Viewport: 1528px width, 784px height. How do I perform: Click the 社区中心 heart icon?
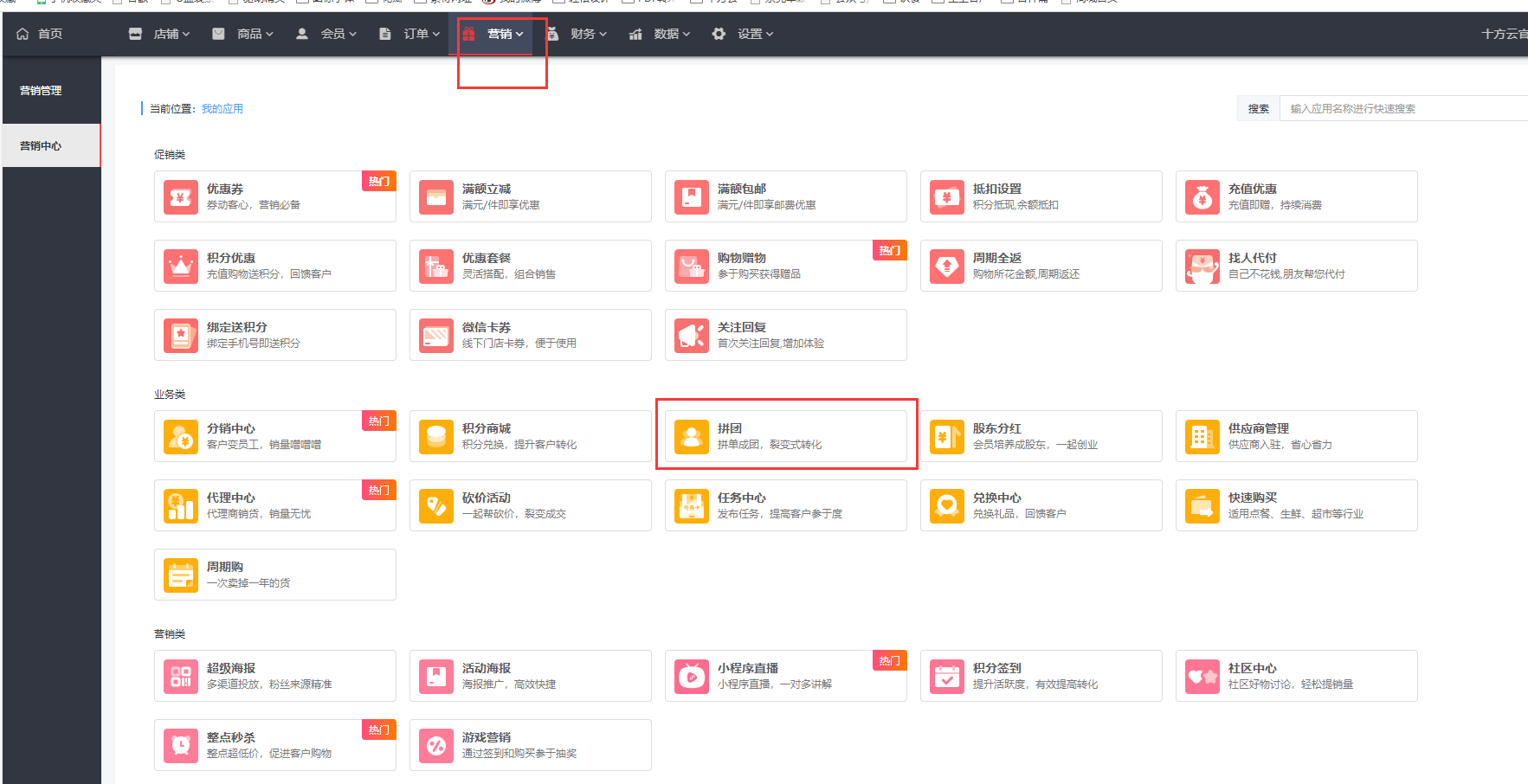point(1202,677)
